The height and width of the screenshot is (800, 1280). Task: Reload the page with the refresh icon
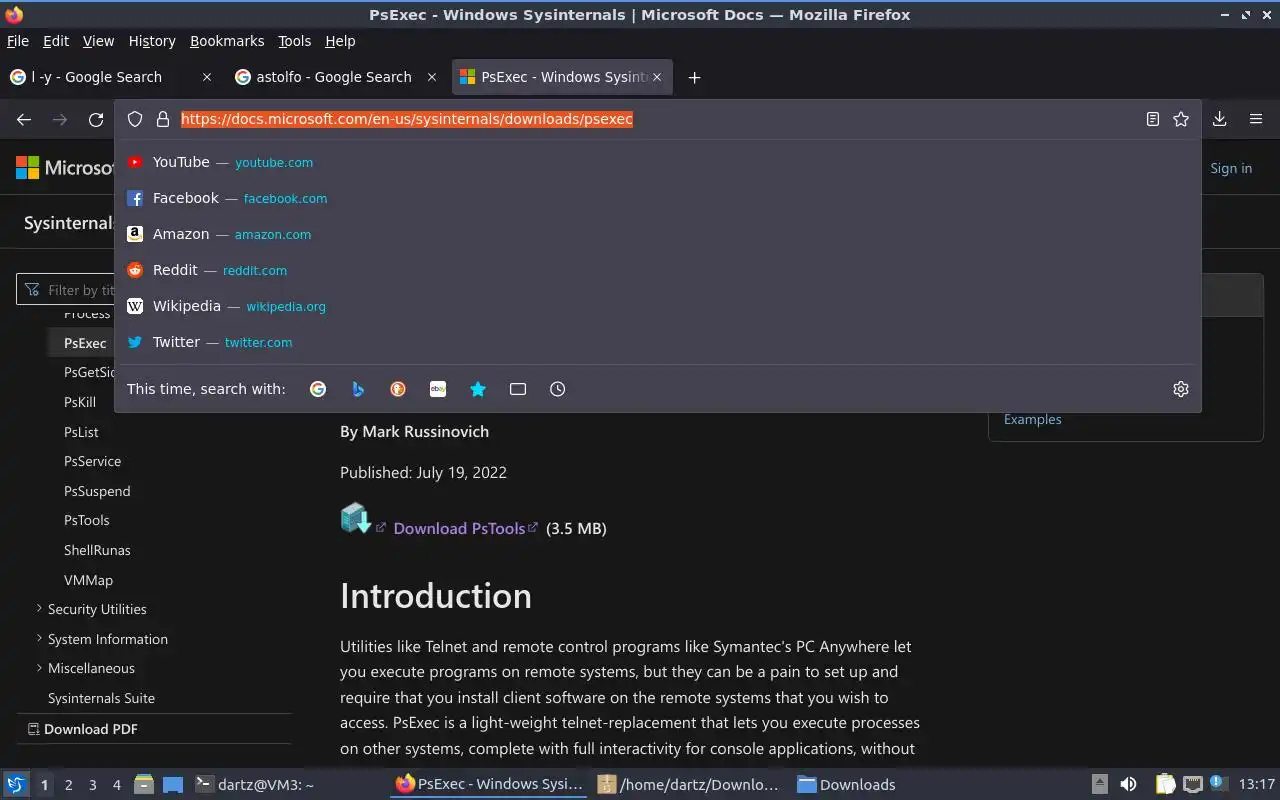[x=96, y=119]
